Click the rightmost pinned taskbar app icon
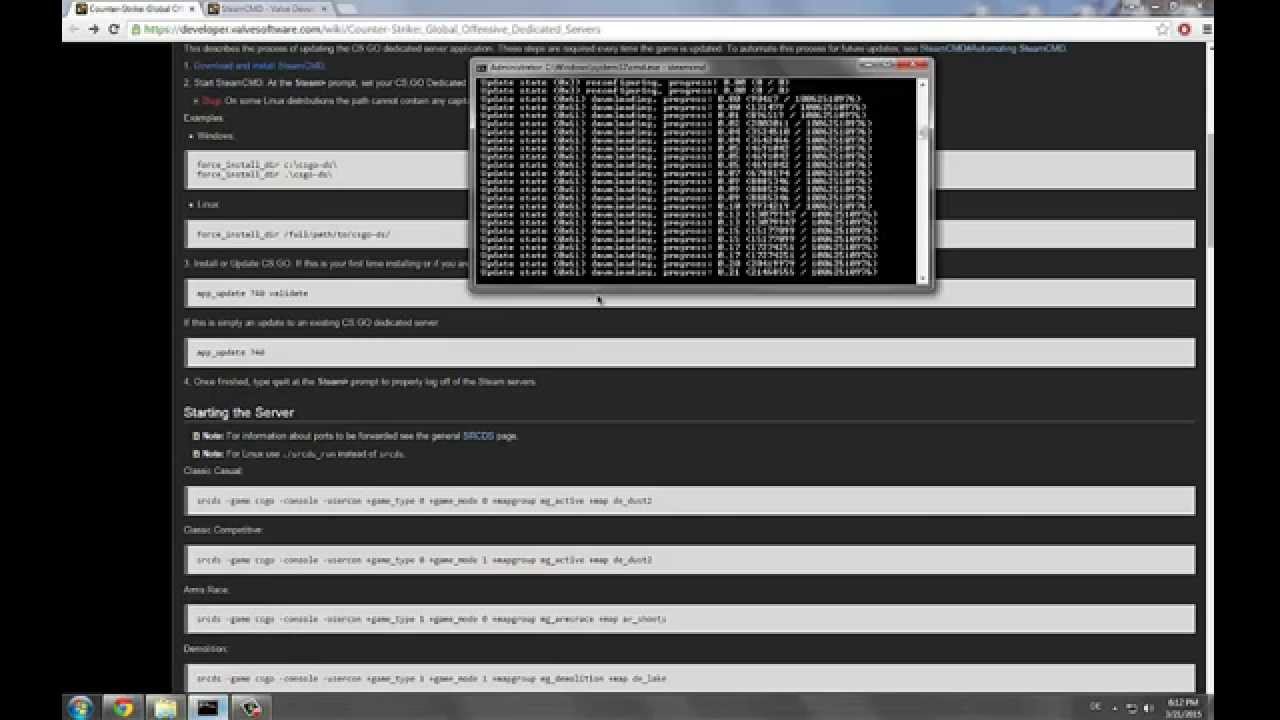This screenshot has height=720, width=1280. tap(250, 707)
